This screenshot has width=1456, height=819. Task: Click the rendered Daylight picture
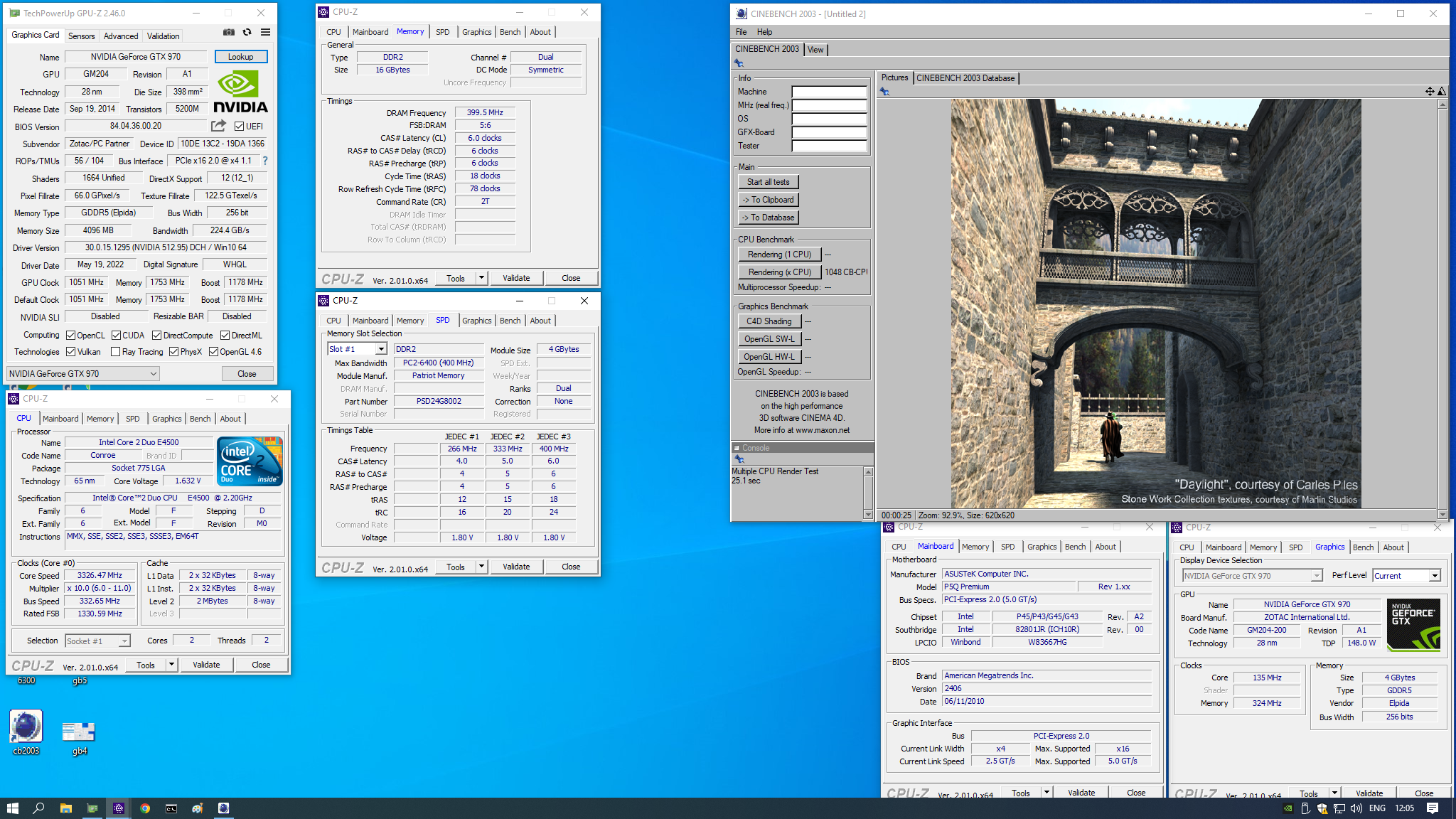point(1156,304)
